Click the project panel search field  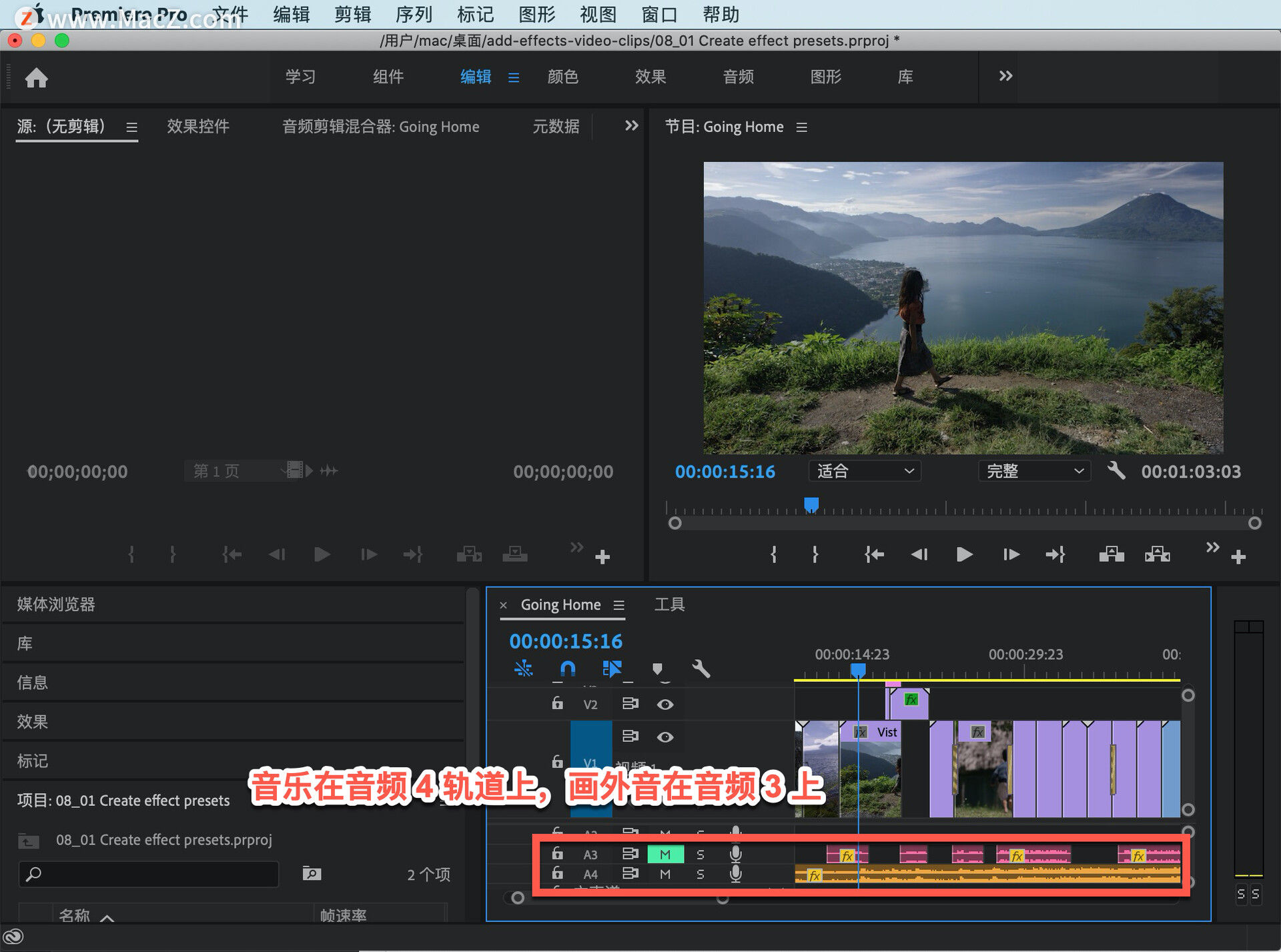[x=149, y=874]
